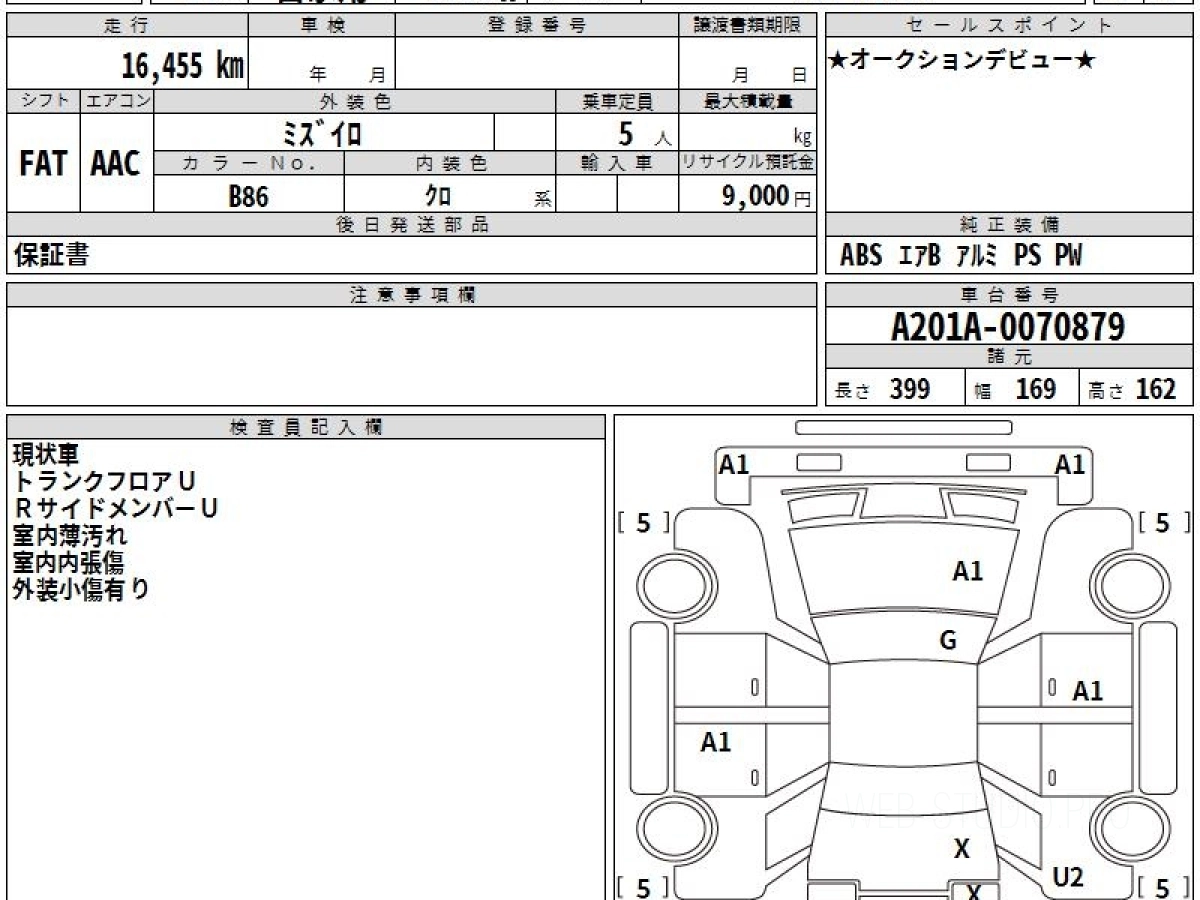Image resolution: width=1200 pixels, height=900 pixels.
Task: Click the ミズイロ exterior color value
Action: (x=323, y=133)
